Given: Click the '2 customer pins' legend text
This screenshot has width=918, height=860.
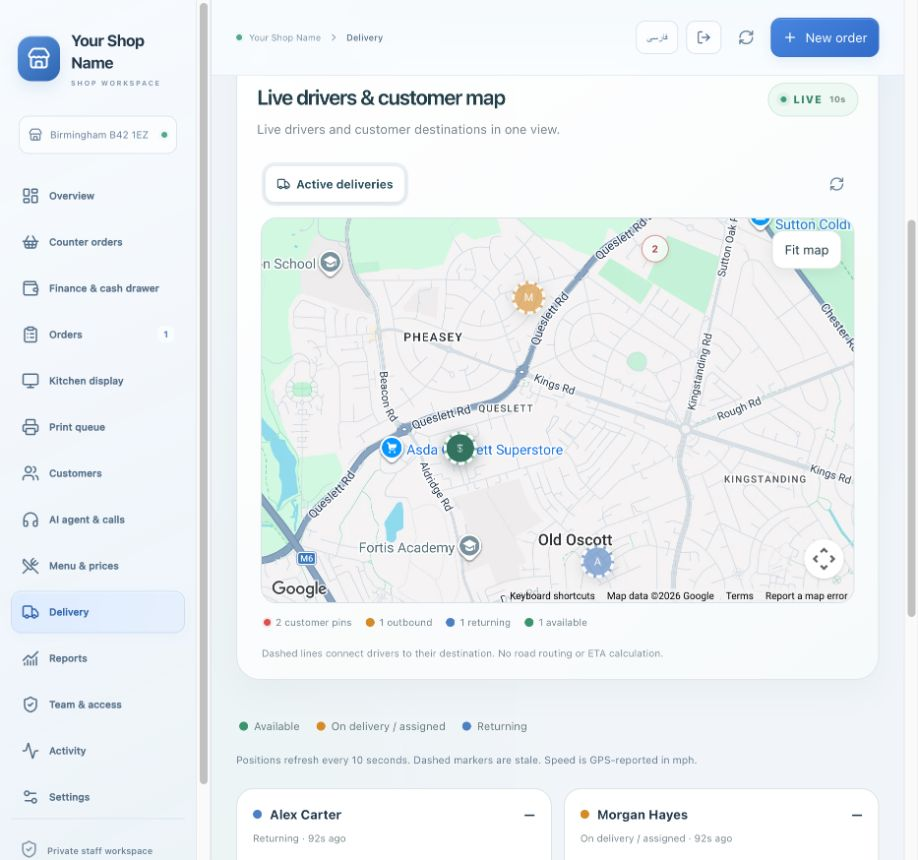Looking at the screenshot, I should pyautogui.click(x=313, y=622).
